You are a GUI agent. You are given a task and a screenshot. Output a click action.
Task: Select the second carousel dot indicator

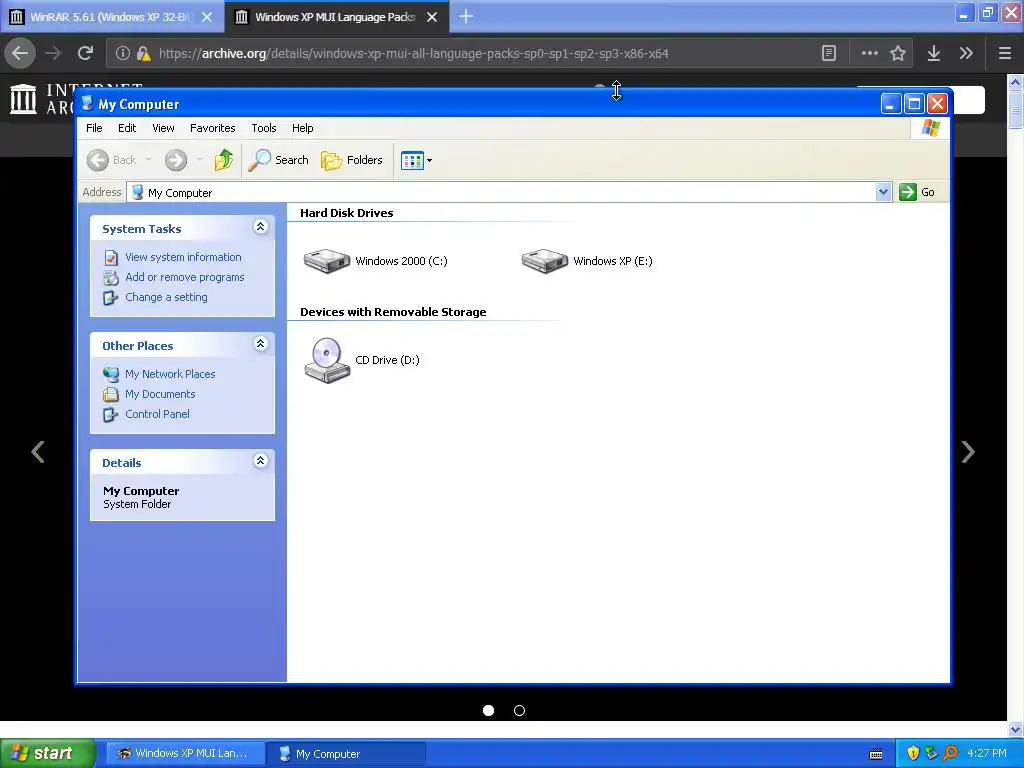tap(519, 711)
